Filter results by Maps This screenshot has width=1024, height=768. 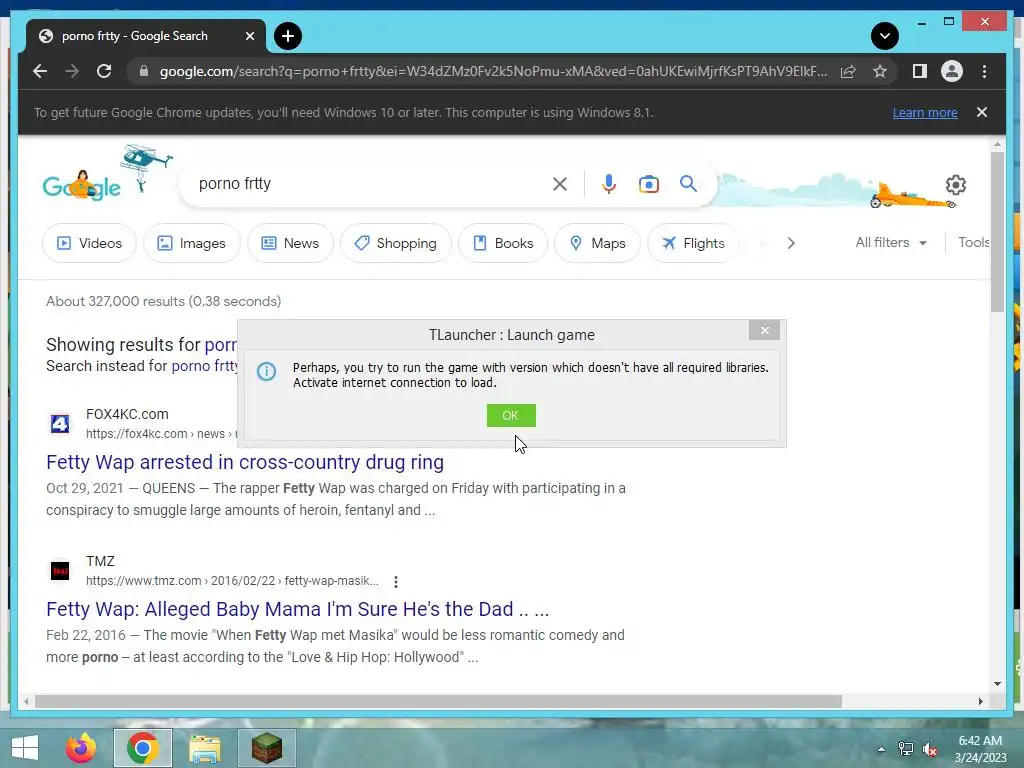(x=597, y=243)
